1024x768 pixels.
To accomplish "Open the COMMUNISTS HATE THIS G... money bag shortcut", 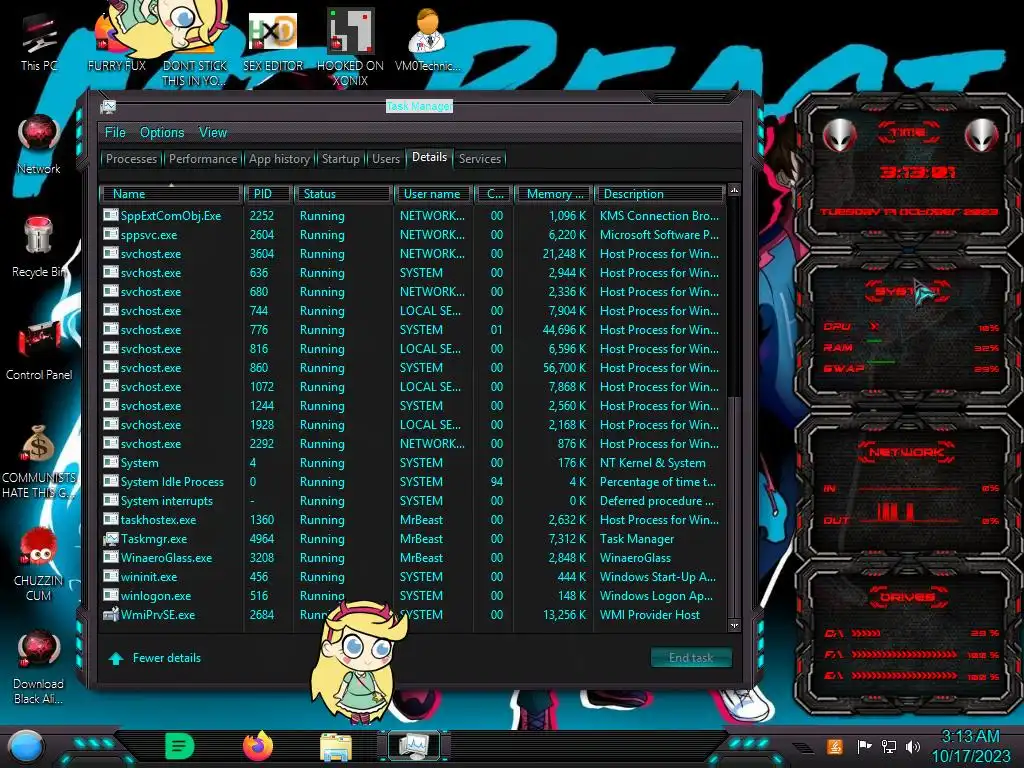I will (39, 460).
